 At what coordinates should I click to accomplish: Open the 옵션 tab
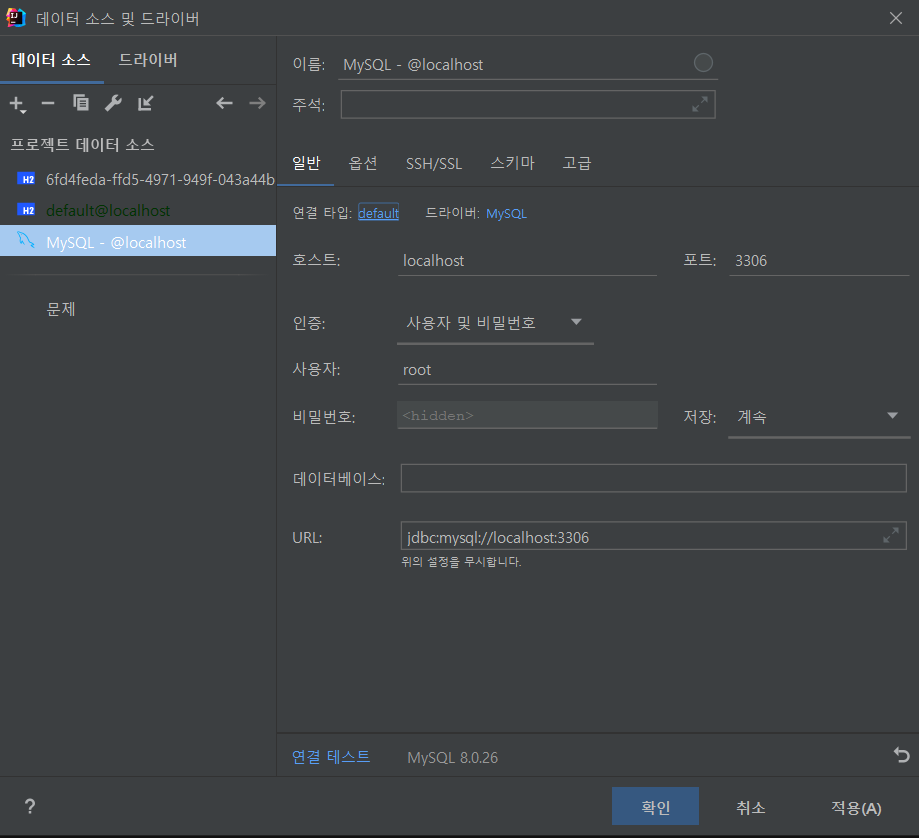point(363,163)
